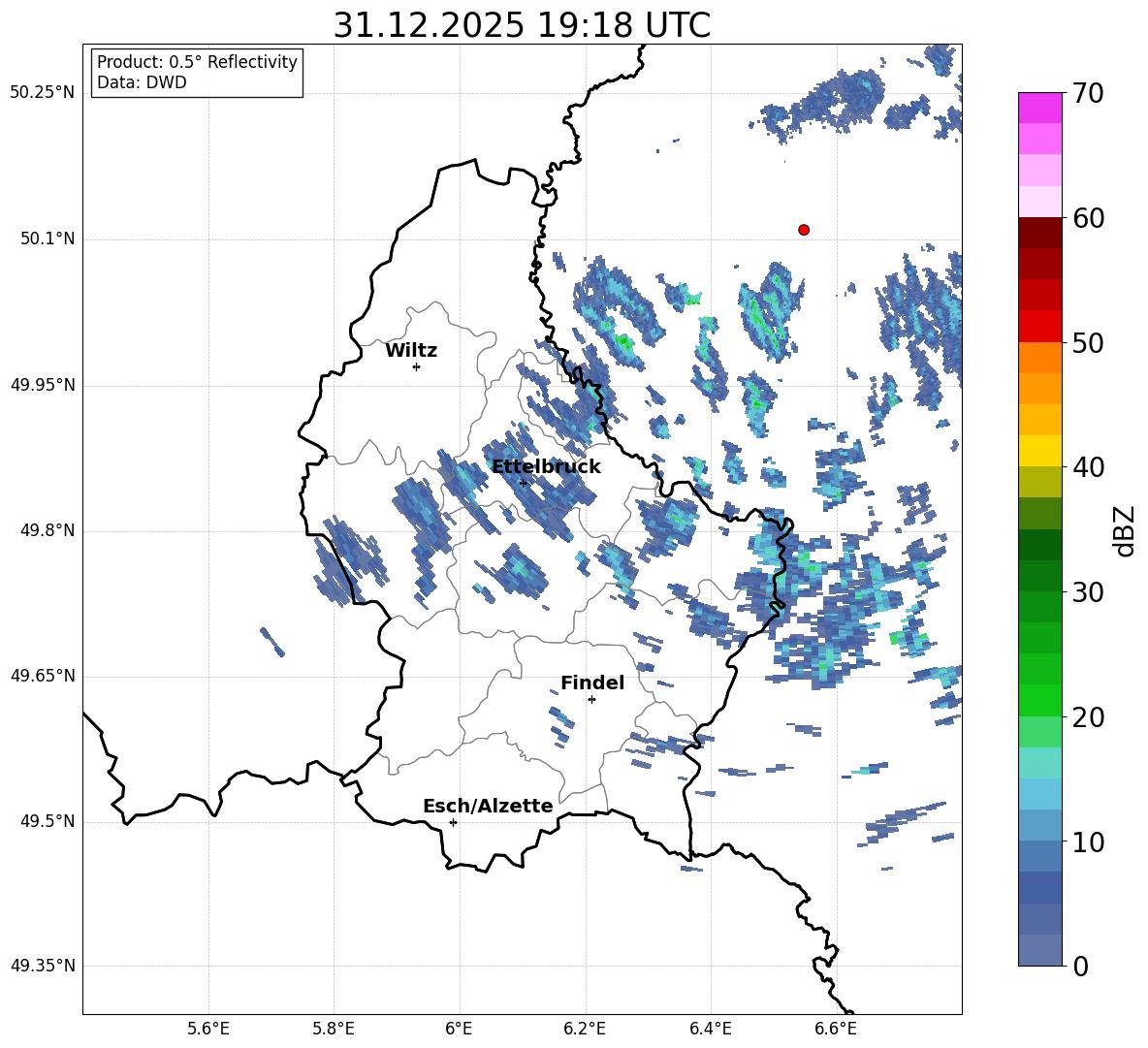1148x1048 pixels.
Task: Click the yellow colorbar swatch above 40
Action: coord(1039,451)
